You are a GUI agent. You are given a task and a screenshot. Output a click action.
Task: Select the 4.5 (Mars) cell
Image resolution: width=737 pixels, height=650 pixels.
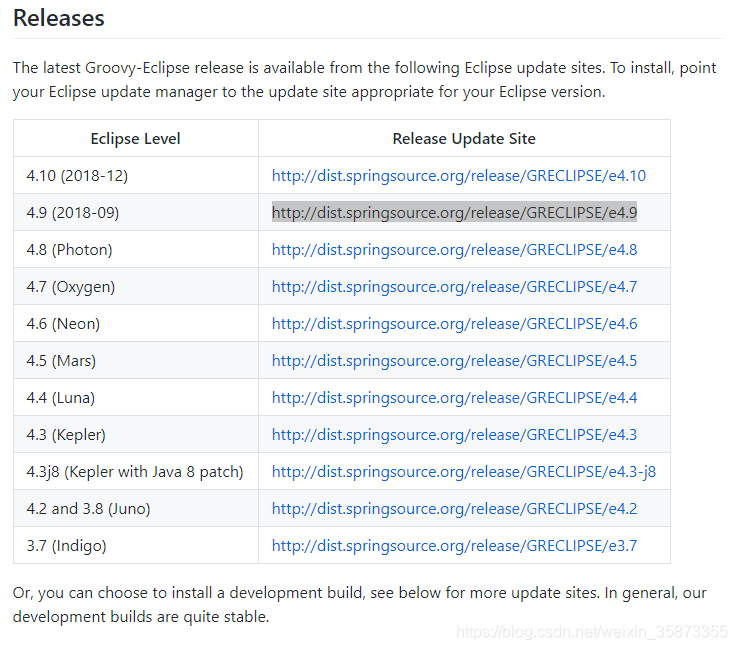pos(136,360)
